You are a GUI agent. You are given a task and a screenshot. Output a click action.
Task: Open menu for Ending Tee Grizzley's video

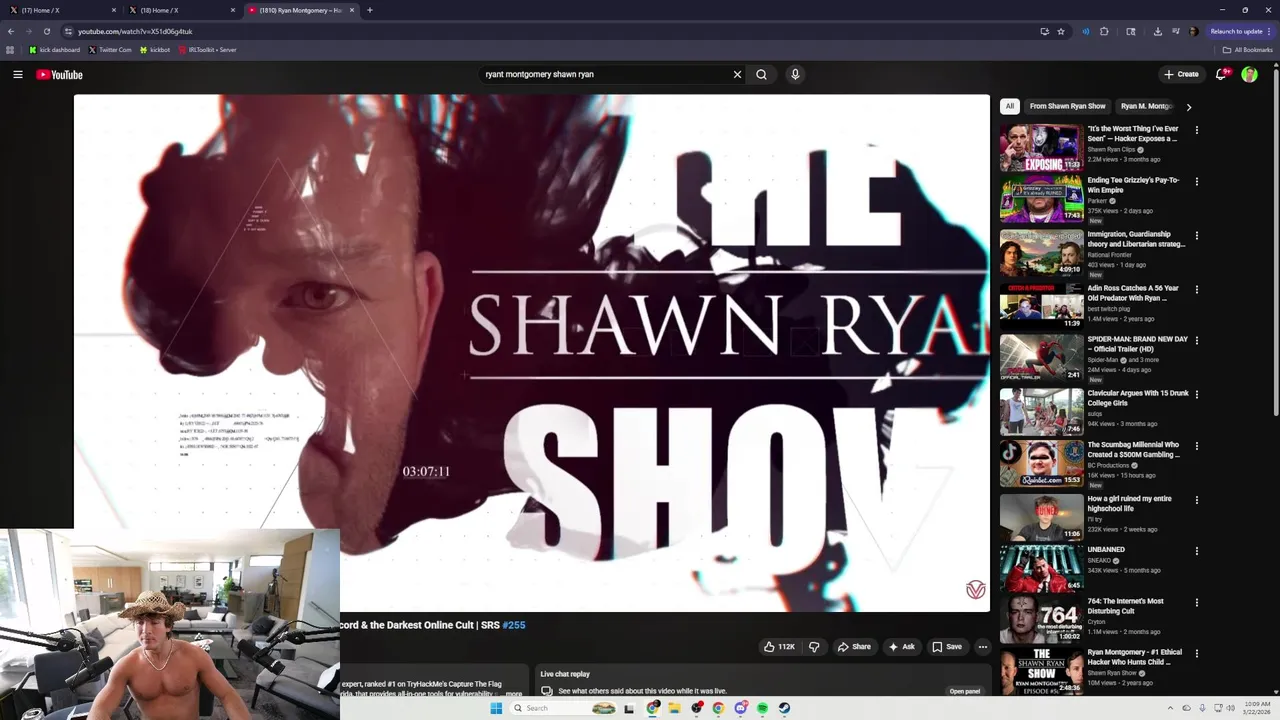[x=1196, y=181]
